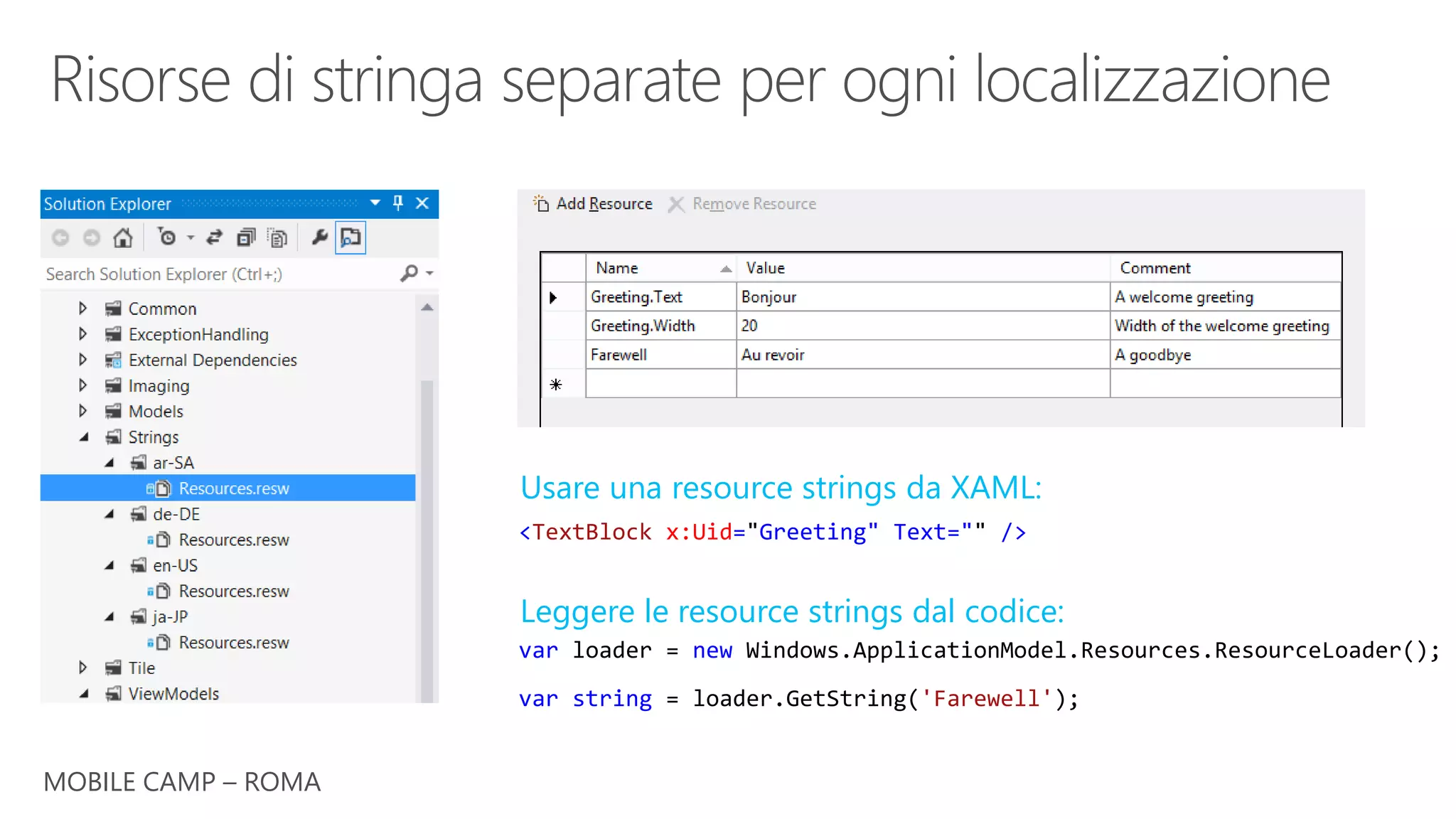Collapse the de-DE folder arrow

click(109, 514)
